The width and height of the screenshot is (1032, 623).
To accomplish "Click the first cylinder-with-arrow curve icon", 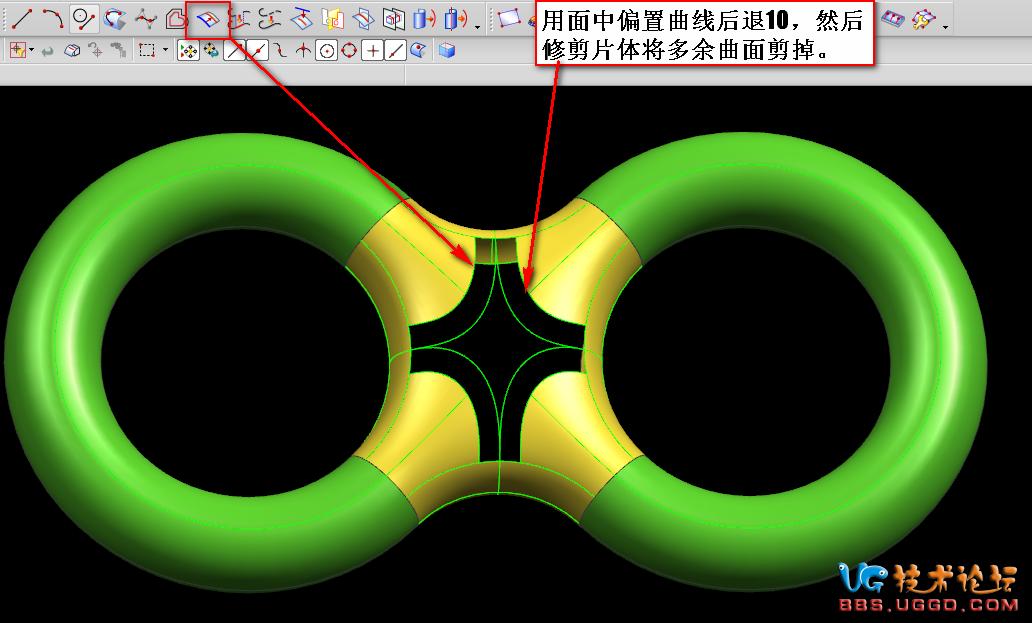I will pyautogui.click(x=425, y=19).
